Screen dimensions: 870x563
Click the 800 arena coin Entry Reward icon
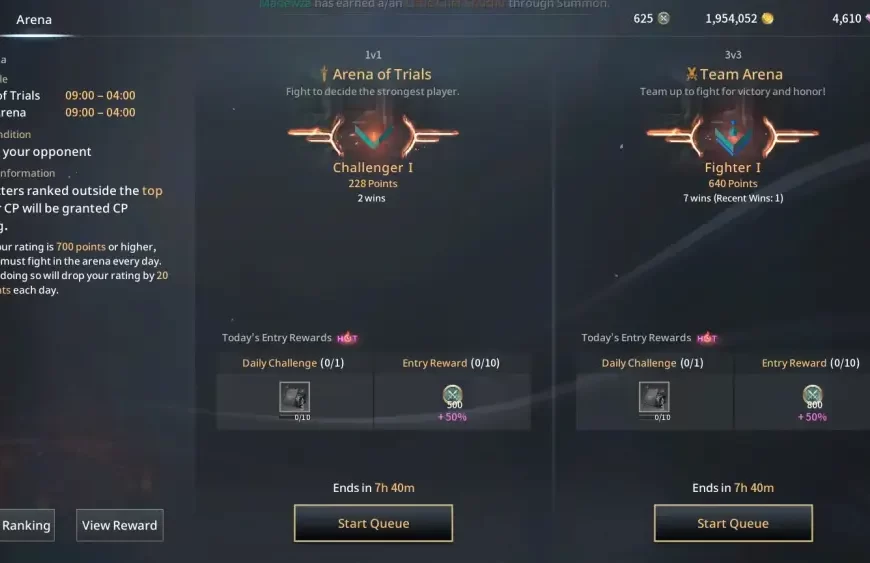(812, 394)
